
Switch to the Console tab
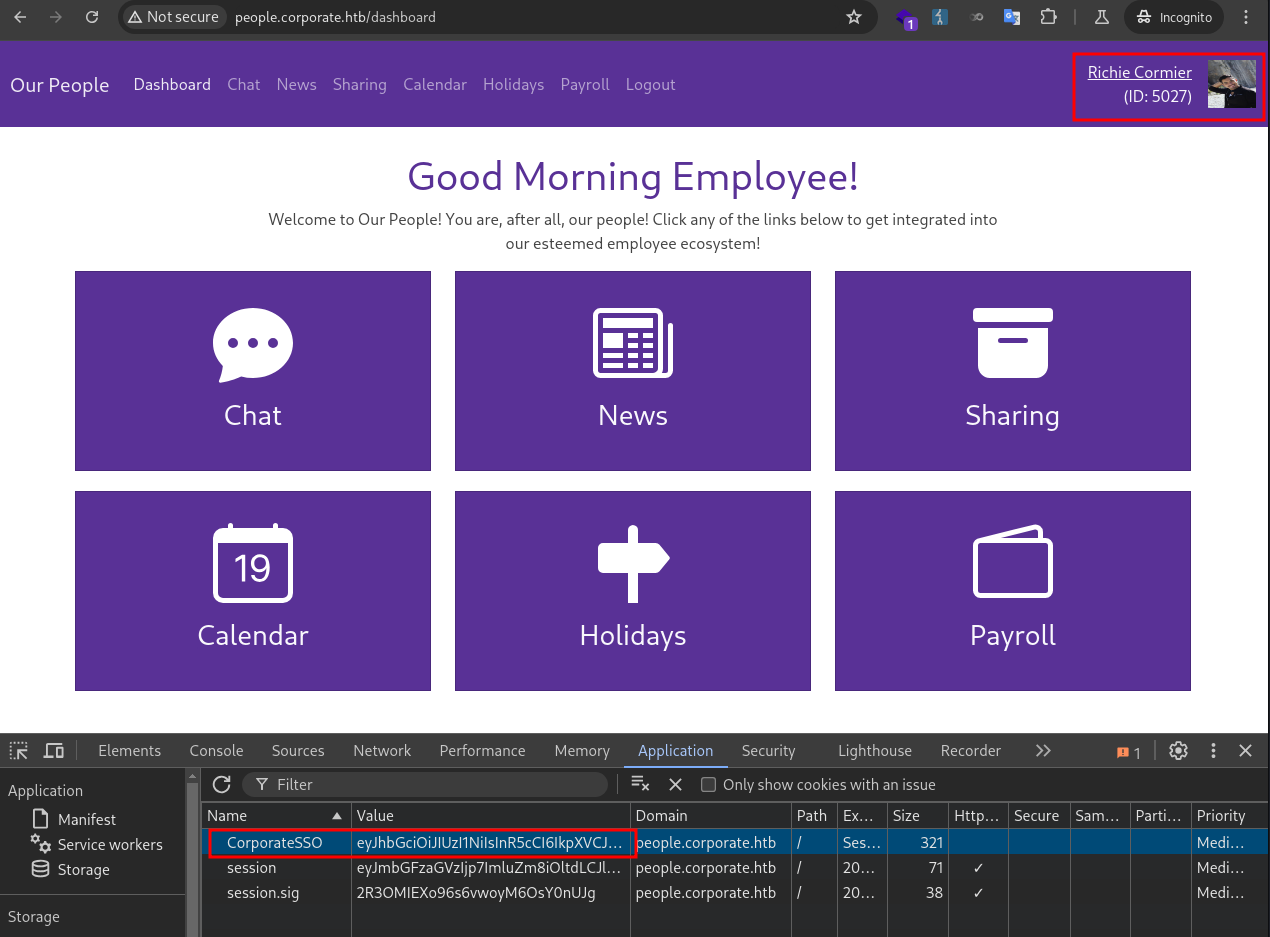(216, 751)
